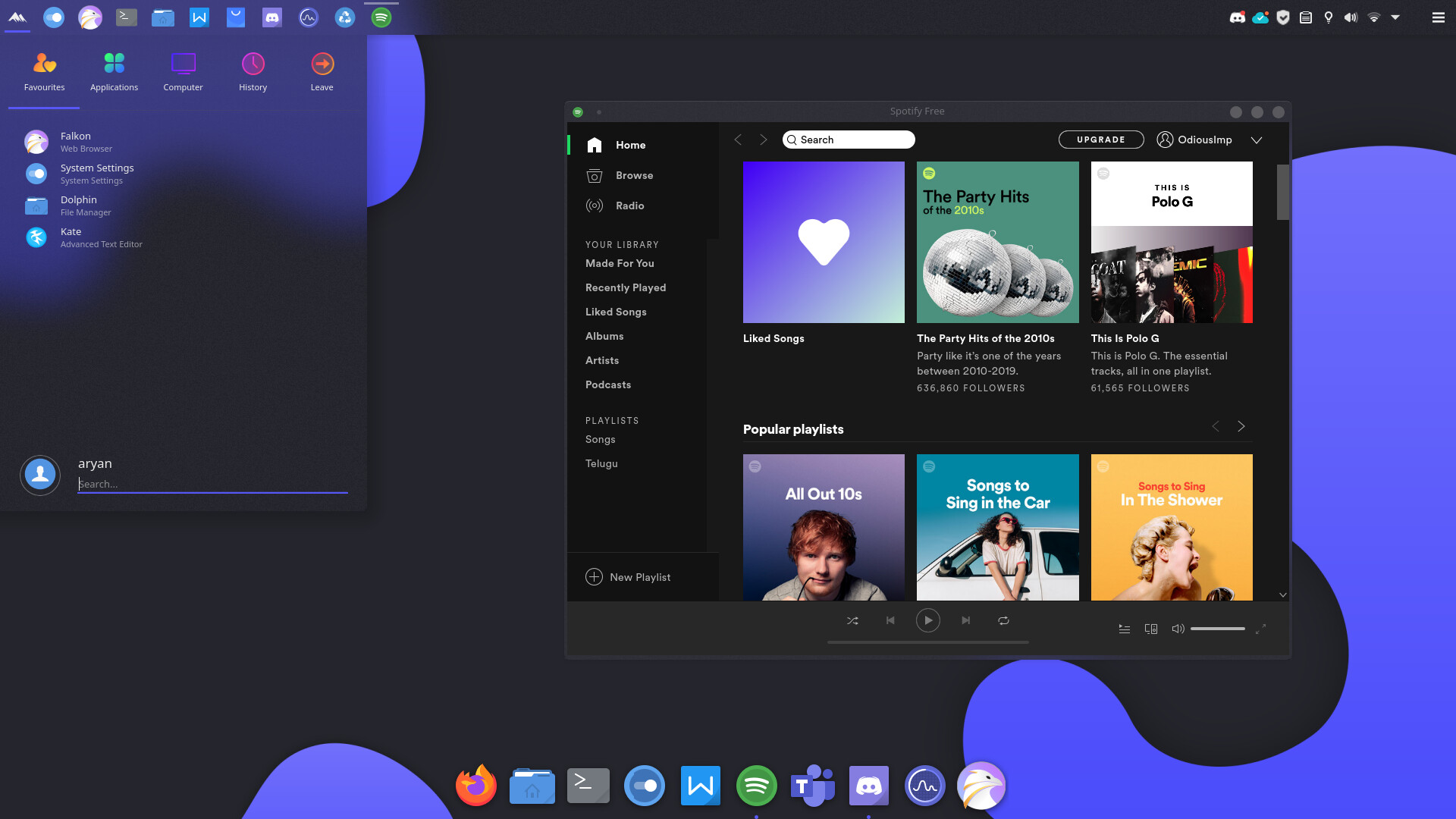Click the Spotify search field

849,140
